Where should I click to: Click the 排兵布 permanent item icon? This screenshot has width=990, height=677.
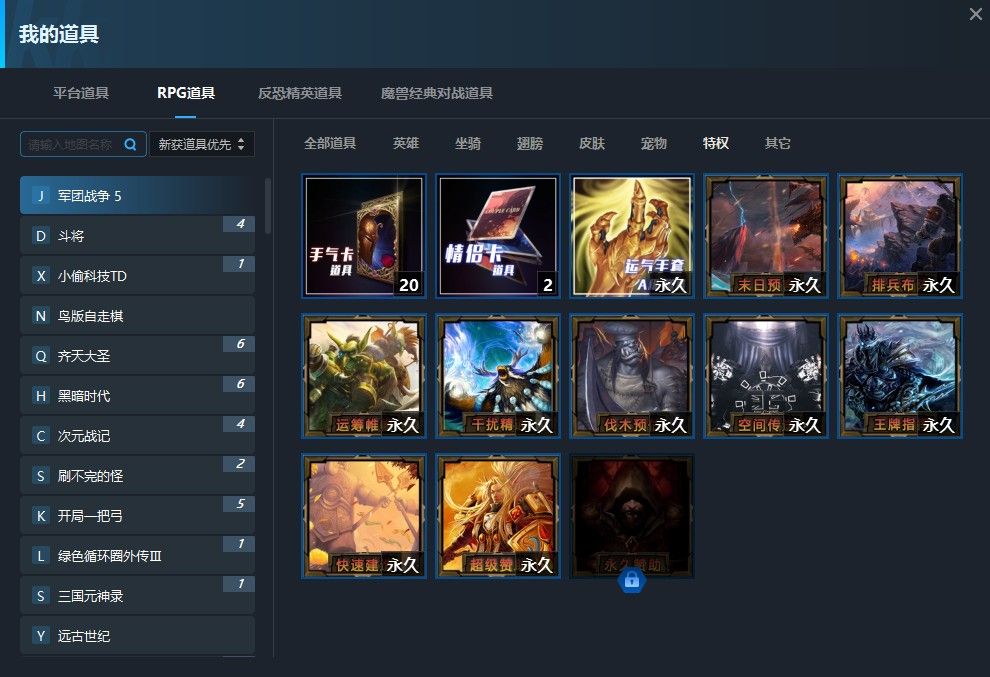tap(899, 235)
